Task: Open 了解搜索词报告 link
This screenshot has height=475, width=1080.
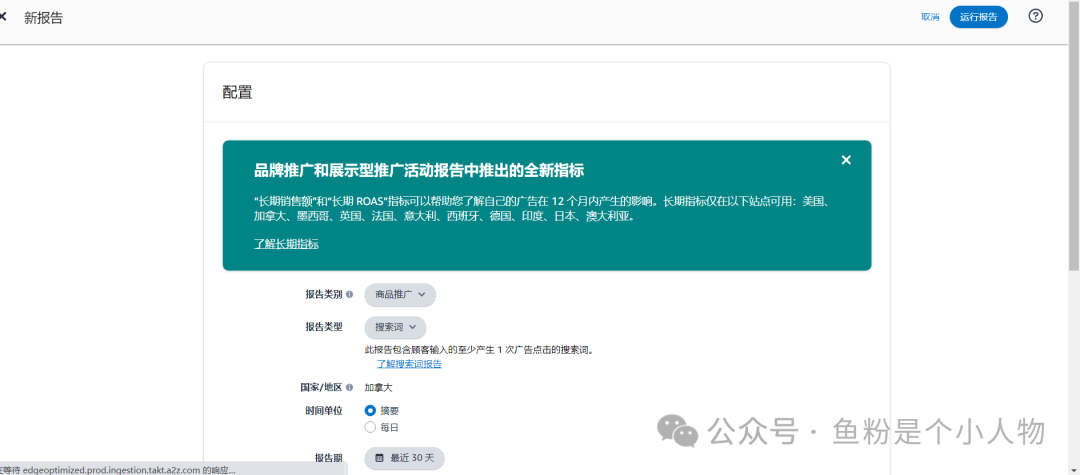Action: (x=409, y=364)
